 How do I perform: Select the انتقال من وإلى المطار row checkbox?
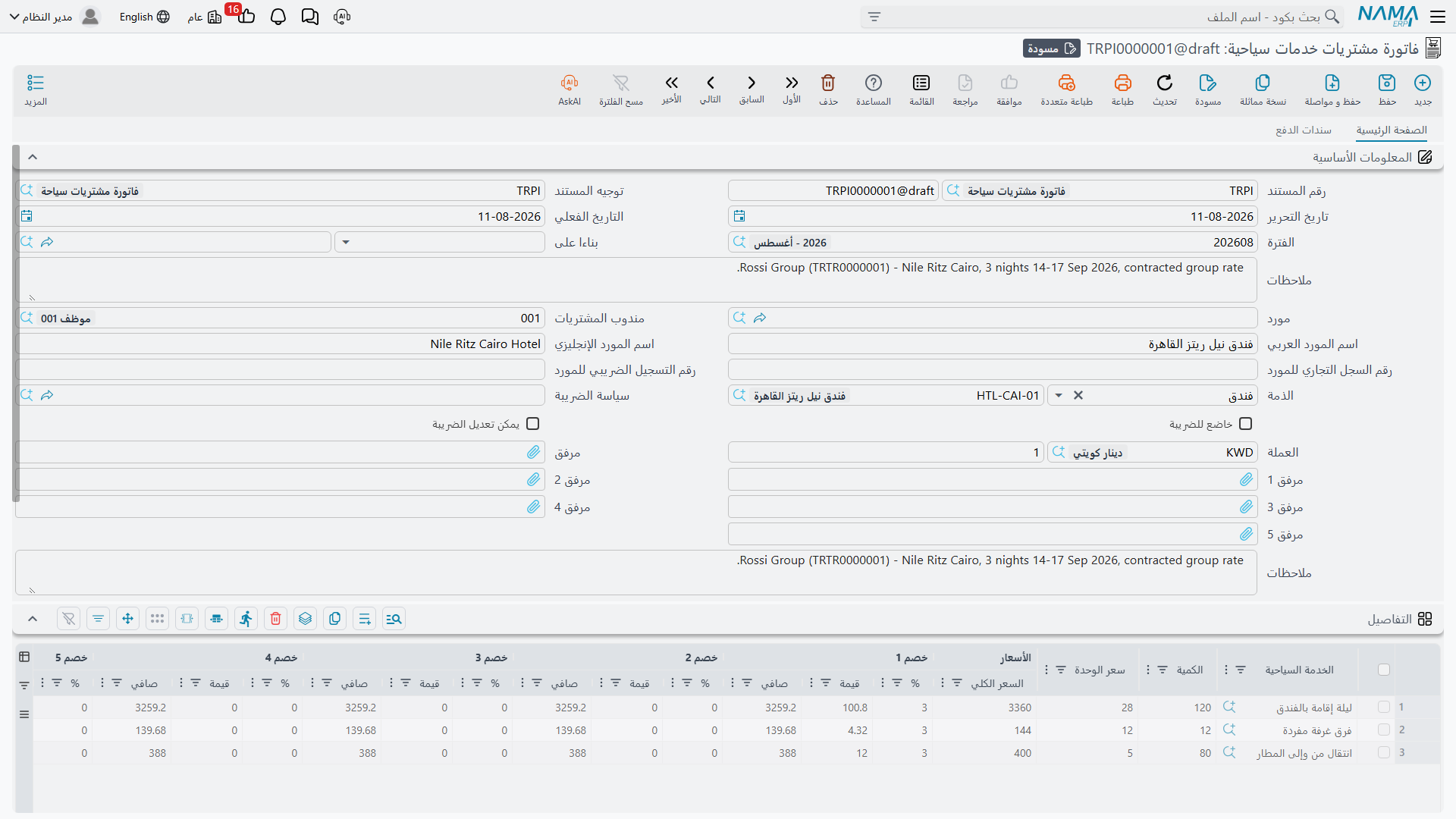(x=1384, y=752)
